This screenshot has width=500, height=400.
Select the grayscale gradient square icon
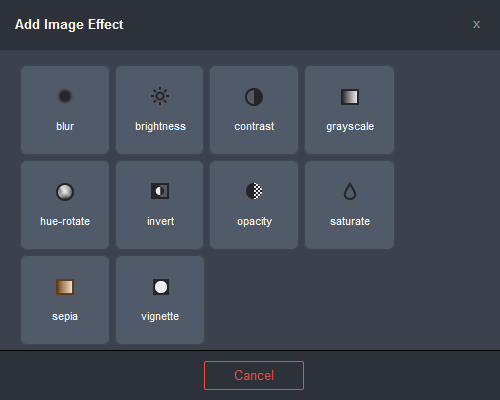[x=350, y=97]
